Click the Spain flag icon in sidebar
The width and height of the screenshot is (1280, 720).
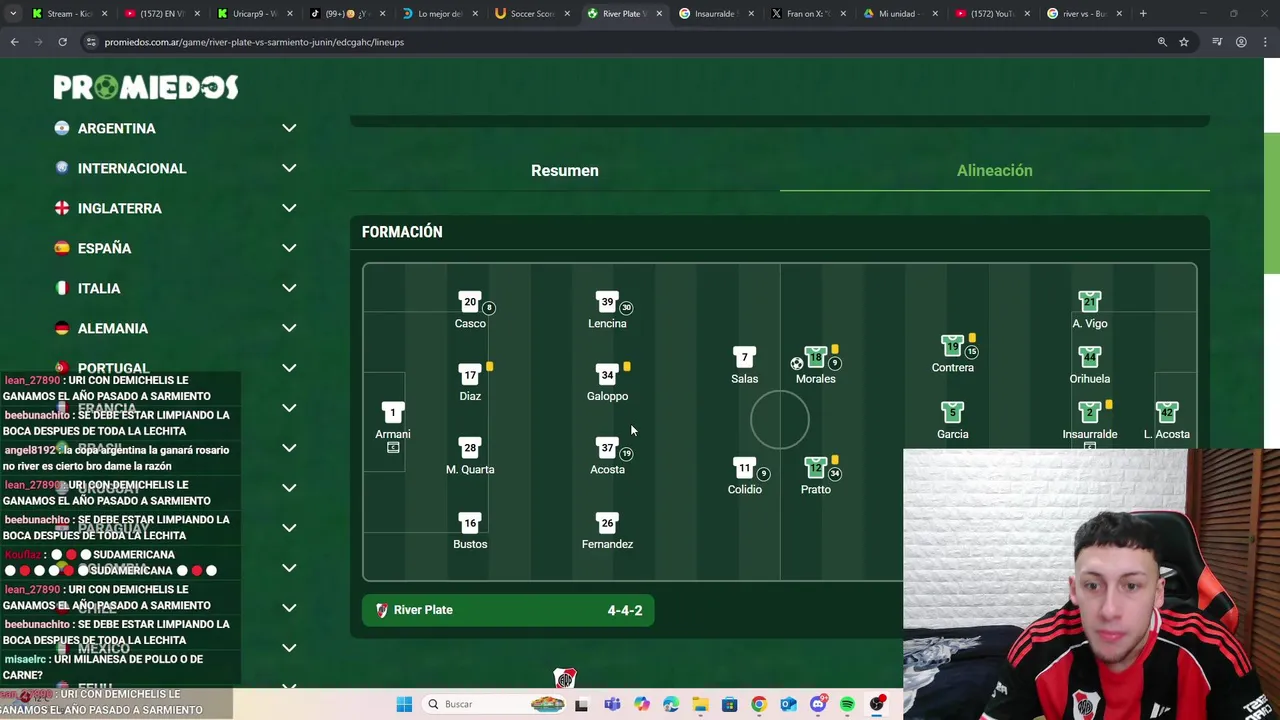[62, 248]
